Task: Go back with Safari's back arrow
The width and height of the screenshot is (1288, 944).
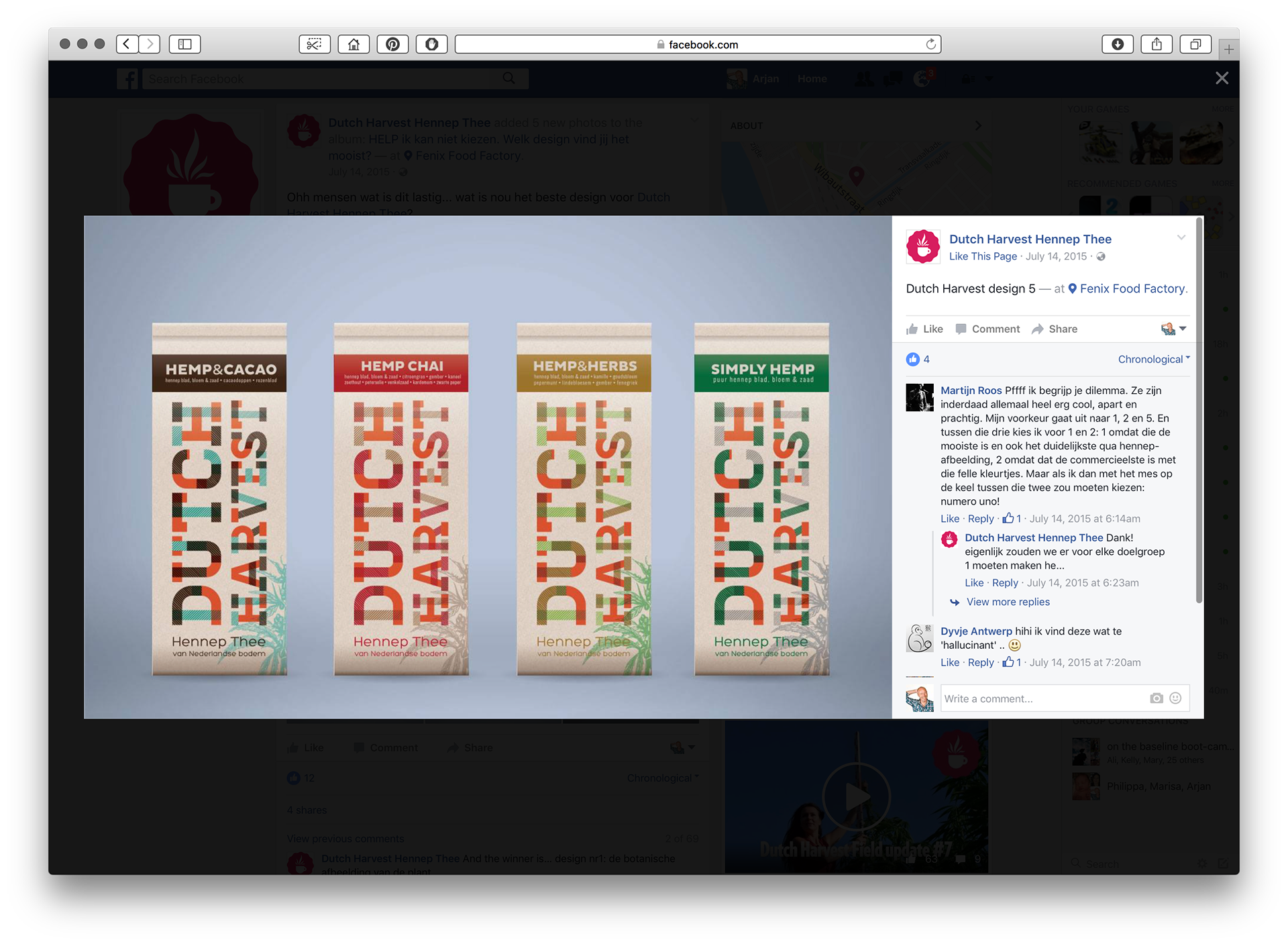Action: (127, 44)
